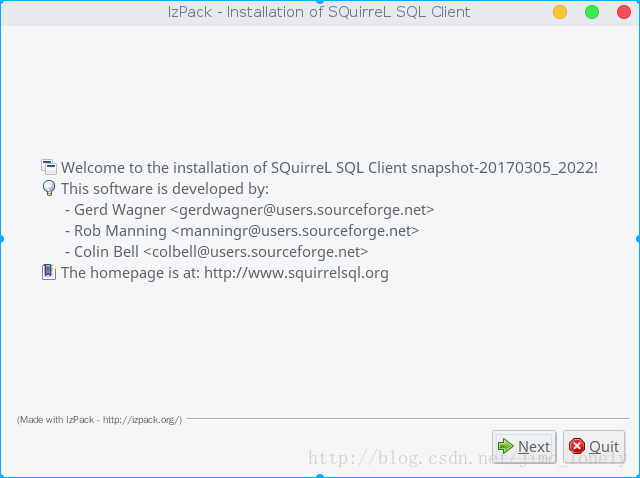Viewport: 640px width, 478px height.
Task: Click the homepage squirrelsql.org line
Action: [x=225, y=273]
